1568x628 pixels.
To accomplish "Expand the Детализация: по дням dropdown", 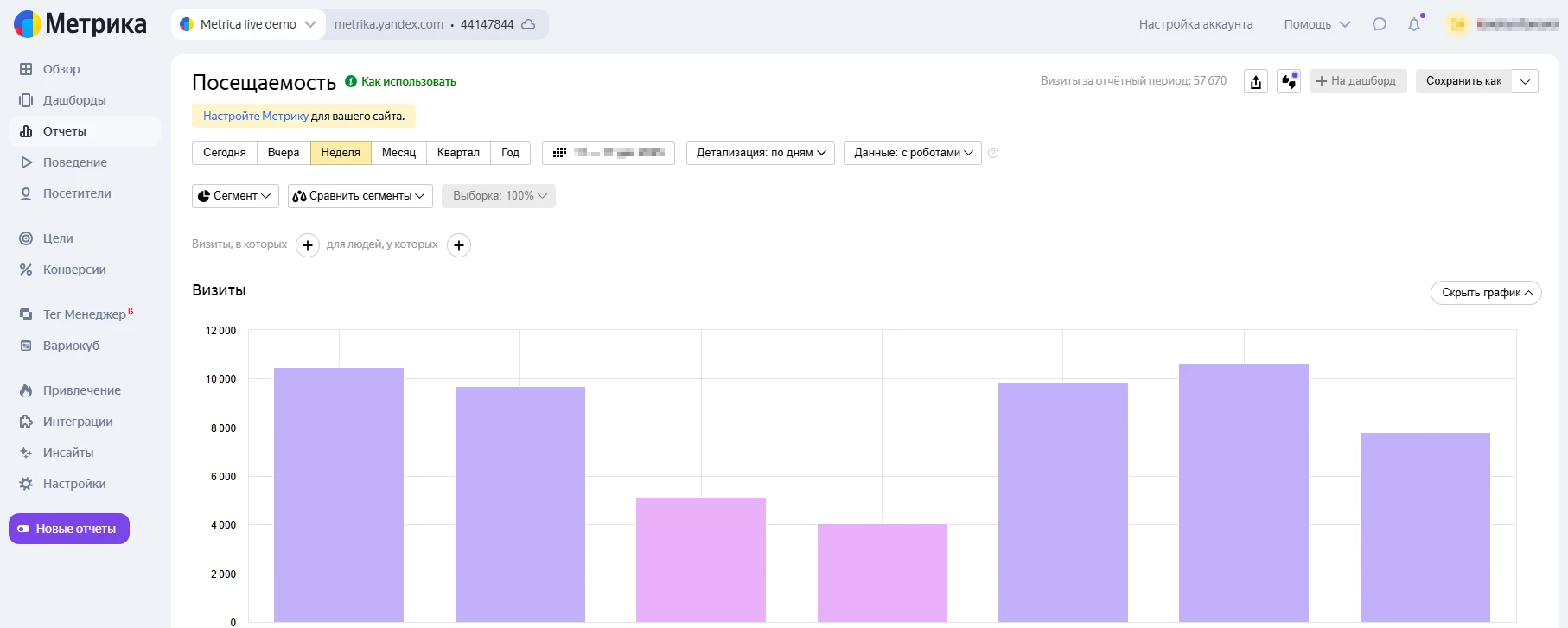I will (x=761, y=153).
